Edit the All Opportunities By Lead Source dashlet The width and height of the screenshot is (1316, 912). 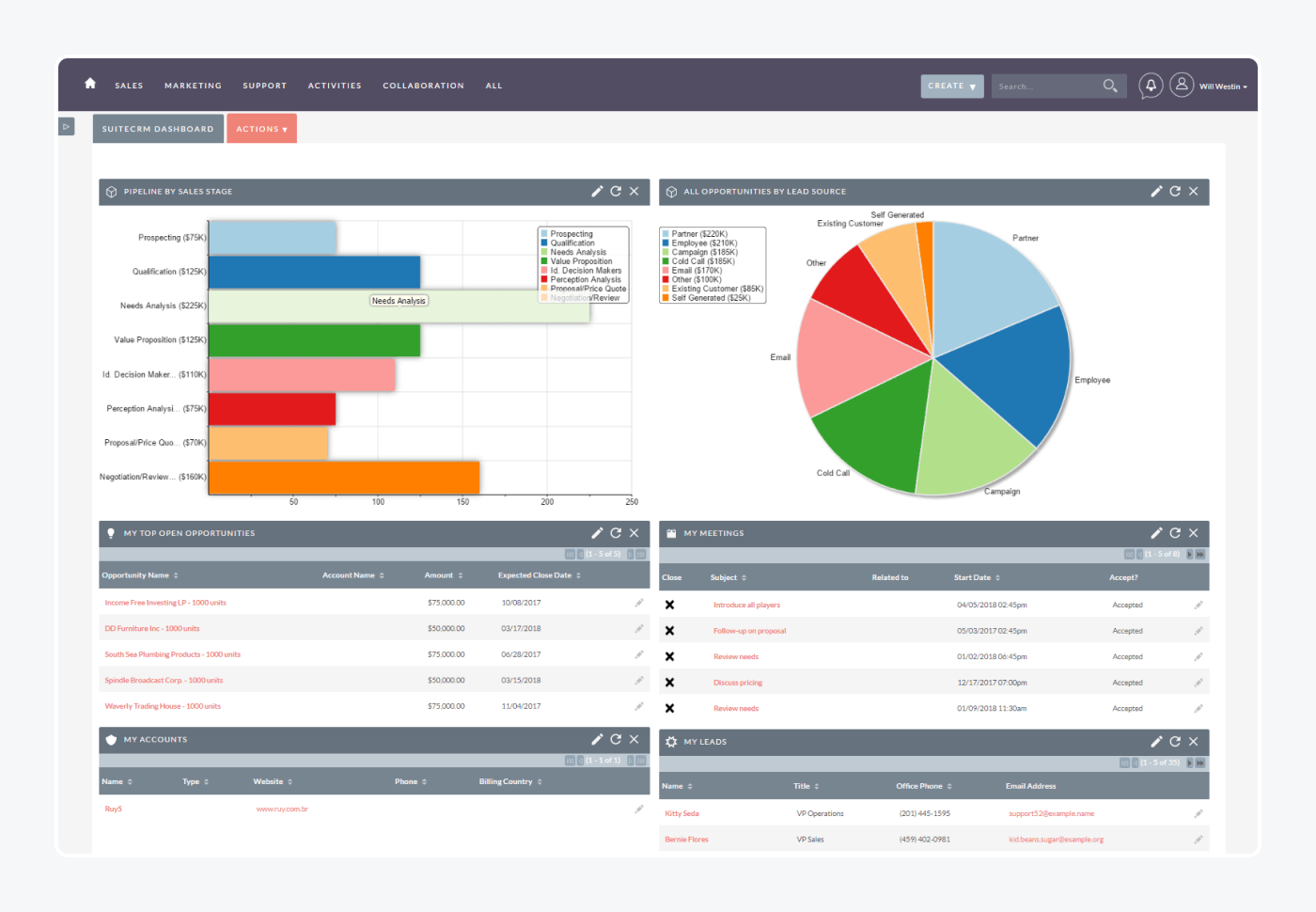1156,191
